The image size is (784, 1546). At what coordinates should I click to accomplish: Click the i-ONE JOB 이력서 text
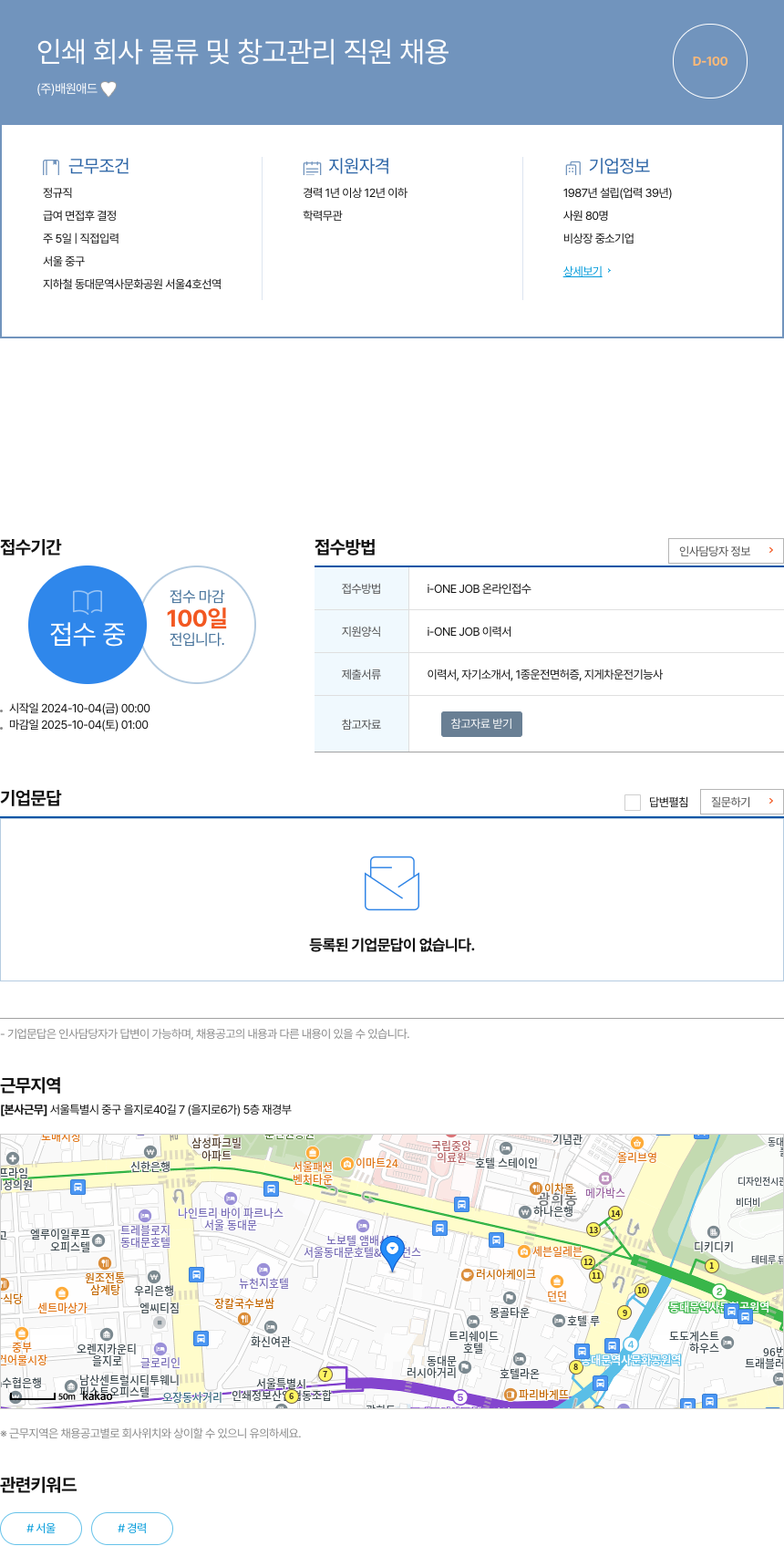pyautogui.click(x=469, y=631)
